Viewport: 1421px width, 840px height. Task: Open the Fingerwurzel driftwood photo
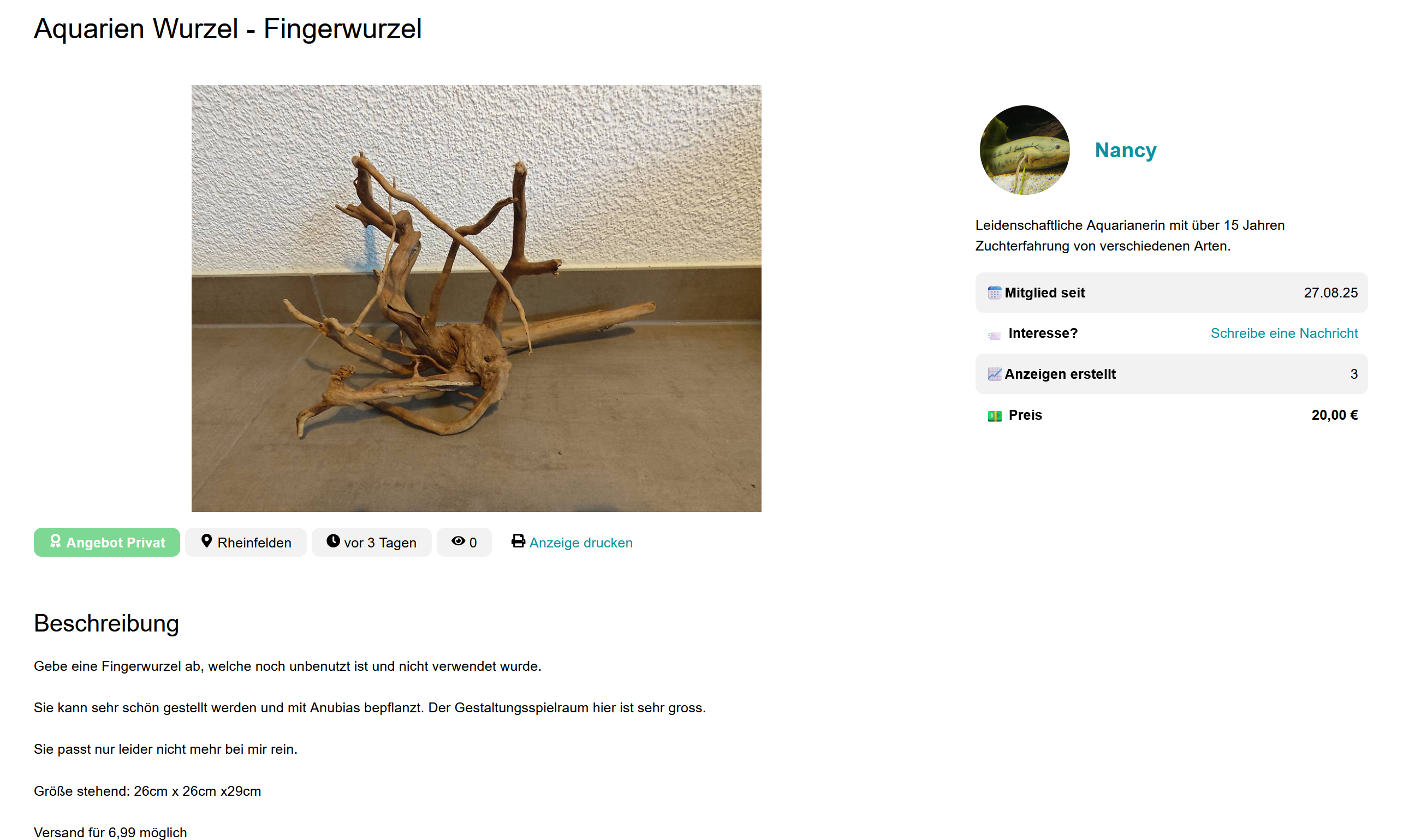[476, 299]
